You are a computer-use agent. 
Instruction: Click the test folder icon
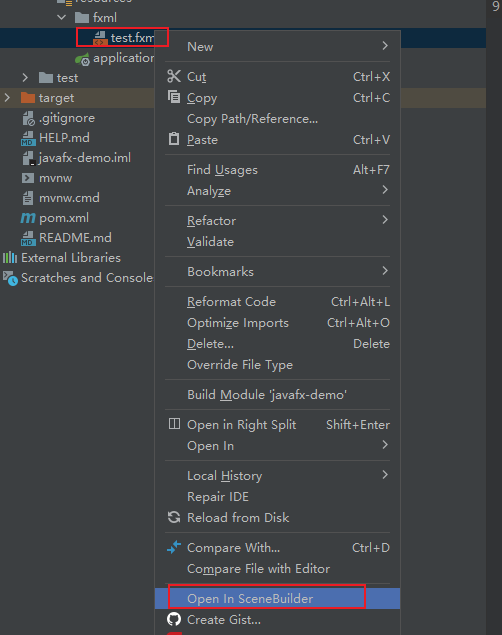[46, 78]
